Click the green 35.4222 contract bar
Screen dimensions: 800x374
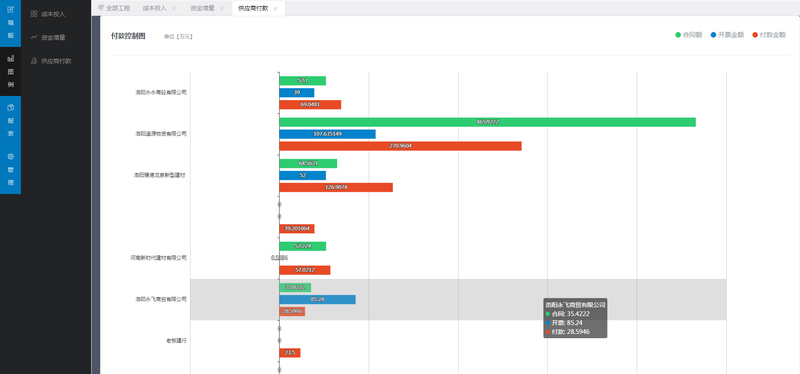pos(295,287)
